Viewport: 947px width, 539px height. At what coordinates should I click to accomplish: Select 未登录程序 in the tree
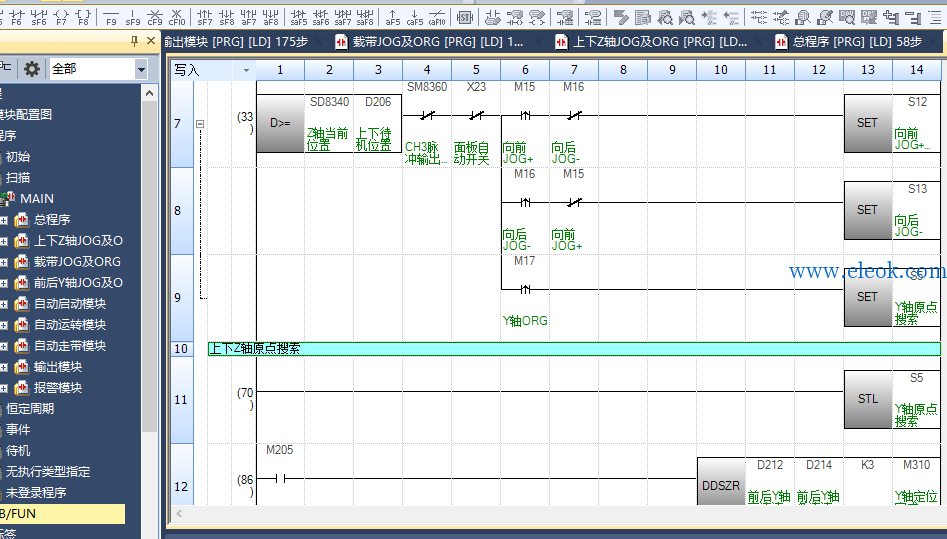(36, 493)
